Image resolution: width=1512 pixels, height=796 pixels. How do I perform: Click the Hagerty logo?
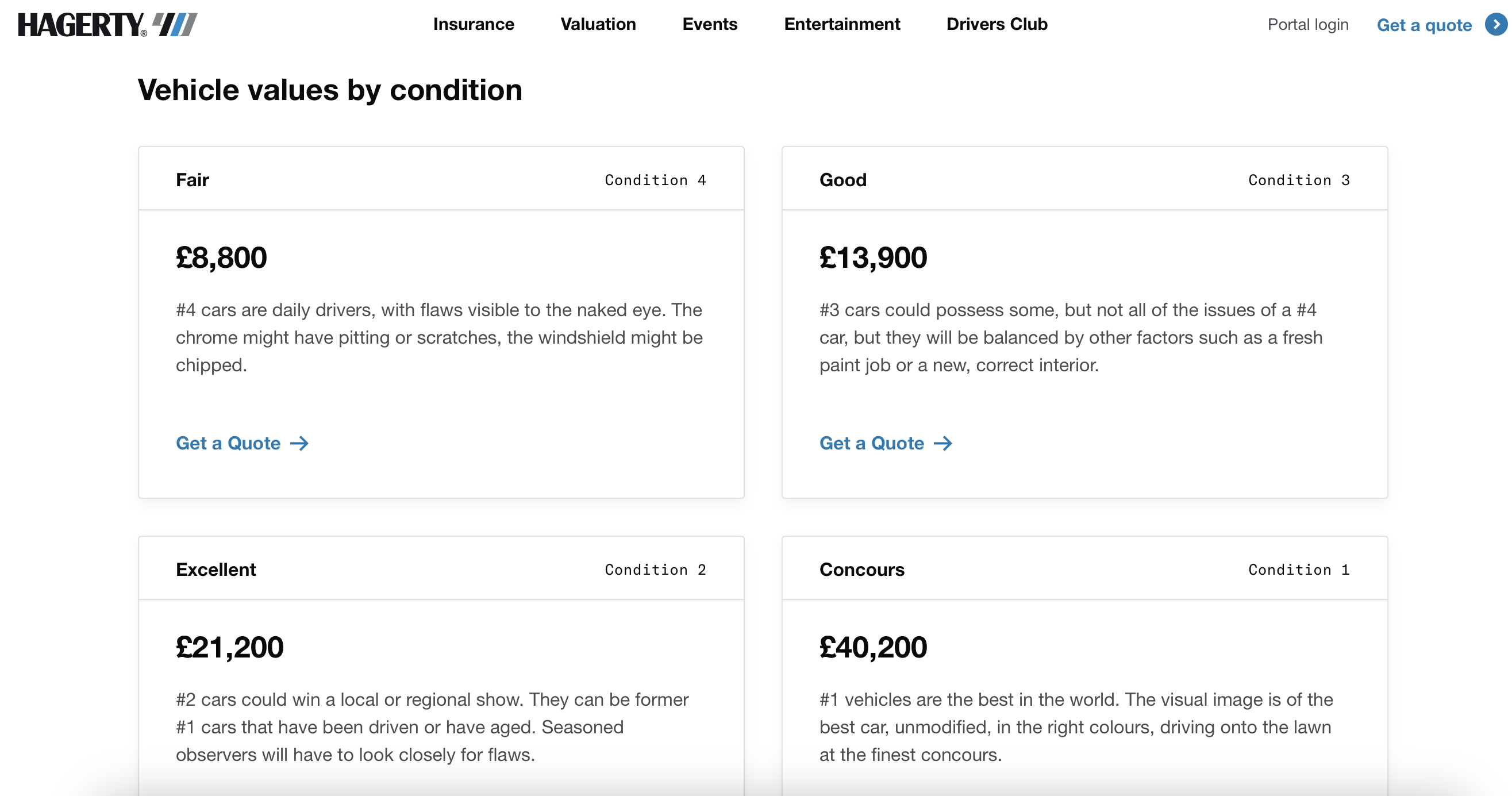pos(107,25)
